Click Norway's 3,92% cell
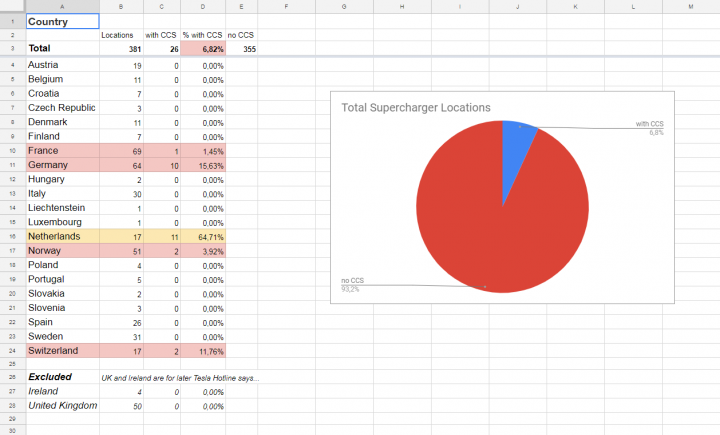This screenshot has width=720, height=435. (x=203, y=251)
